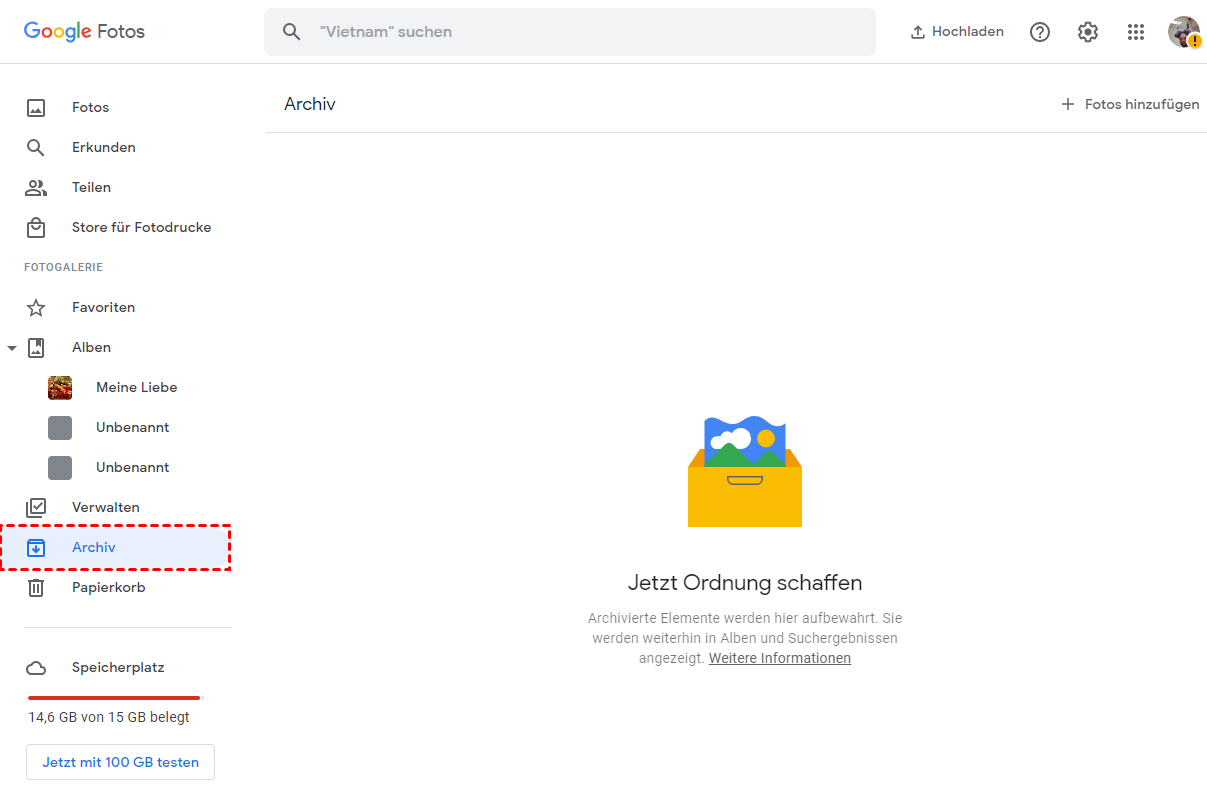The height and width of the screenshot is (790, 1207).
Task: Select Verwalten in the sidebar
Action: pos(105,507)
